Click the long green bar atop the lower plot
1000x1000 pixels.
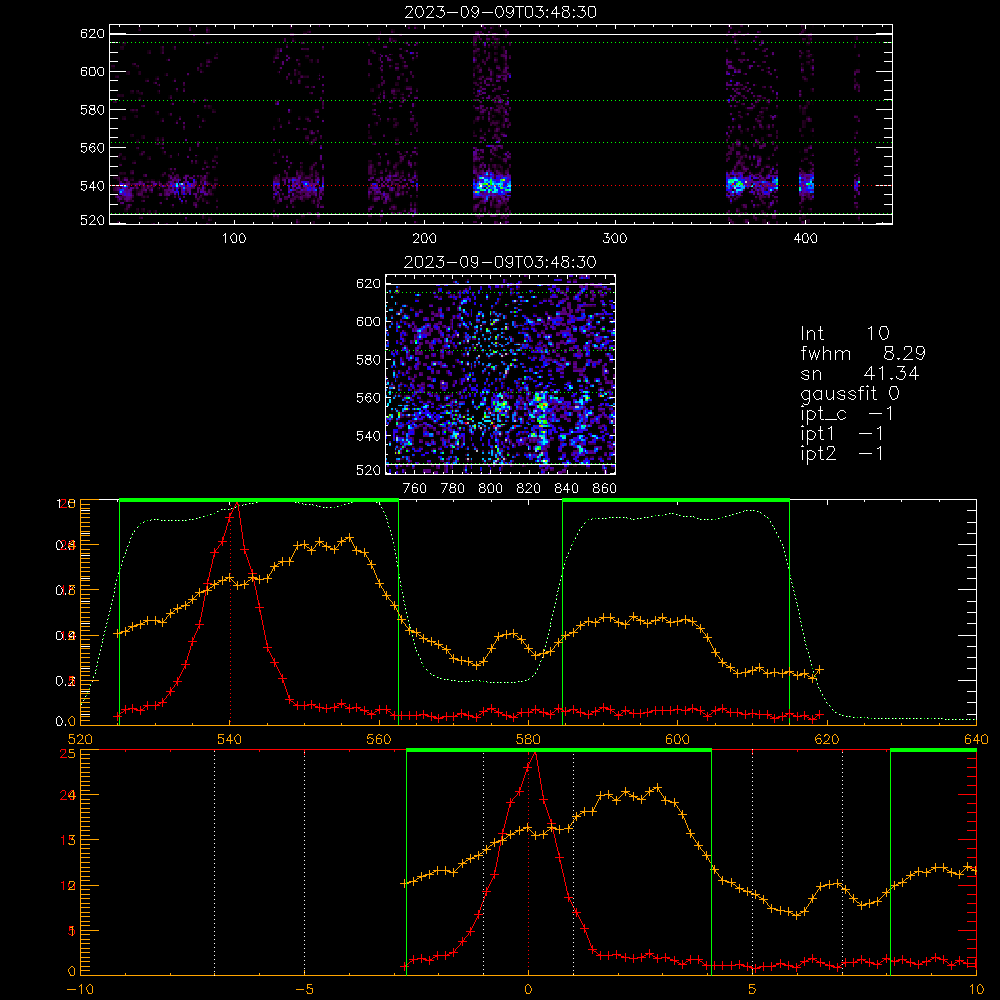[559, 750]
